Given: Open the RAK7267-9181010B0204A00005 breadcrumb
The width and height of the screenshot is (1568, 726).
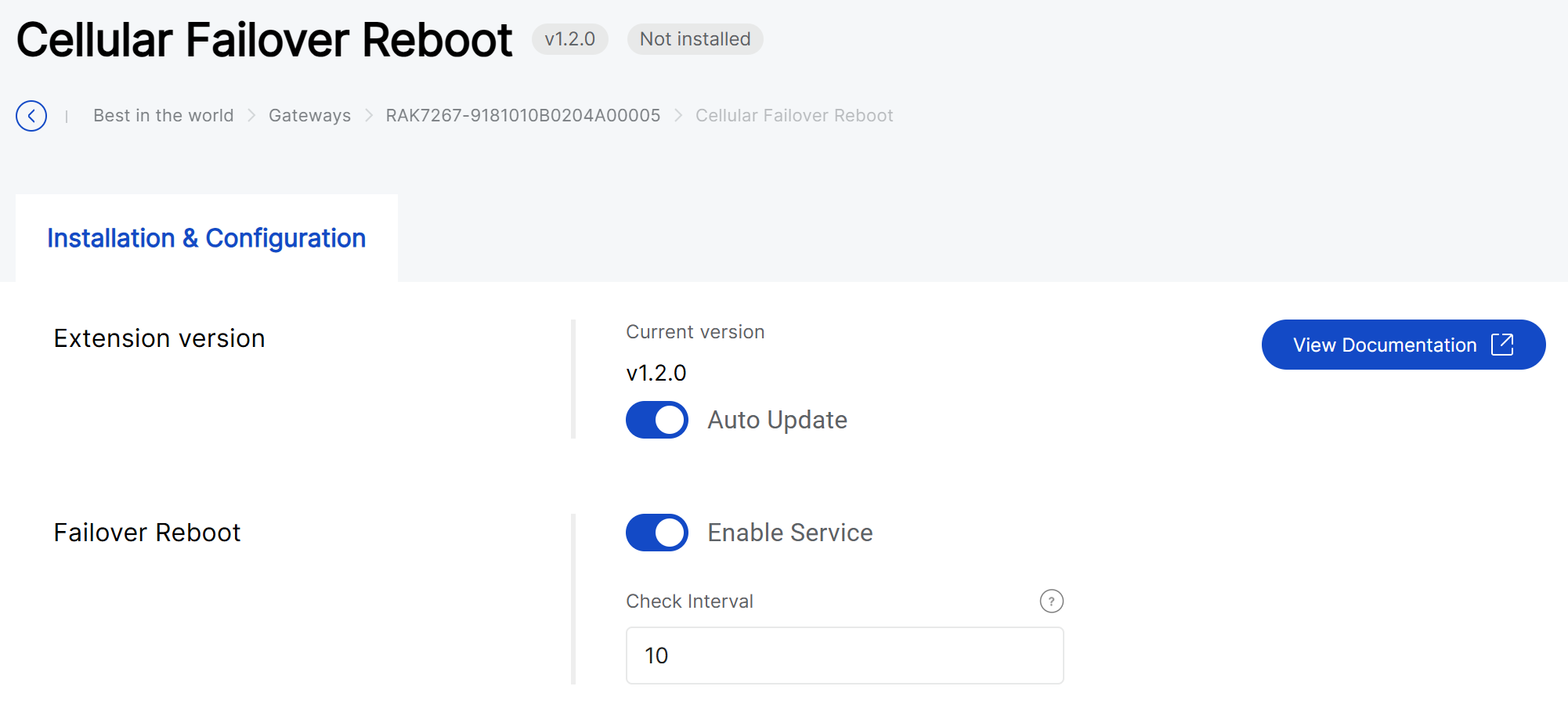Looking at the screenshot, I should point(522,116).
